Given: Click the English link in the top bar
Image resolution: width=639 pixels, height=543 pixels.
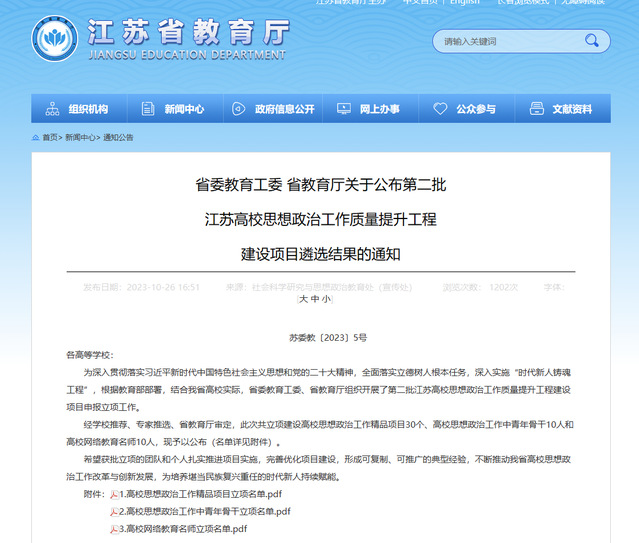Looking at the screenshot, I should (x=464, y=3).
